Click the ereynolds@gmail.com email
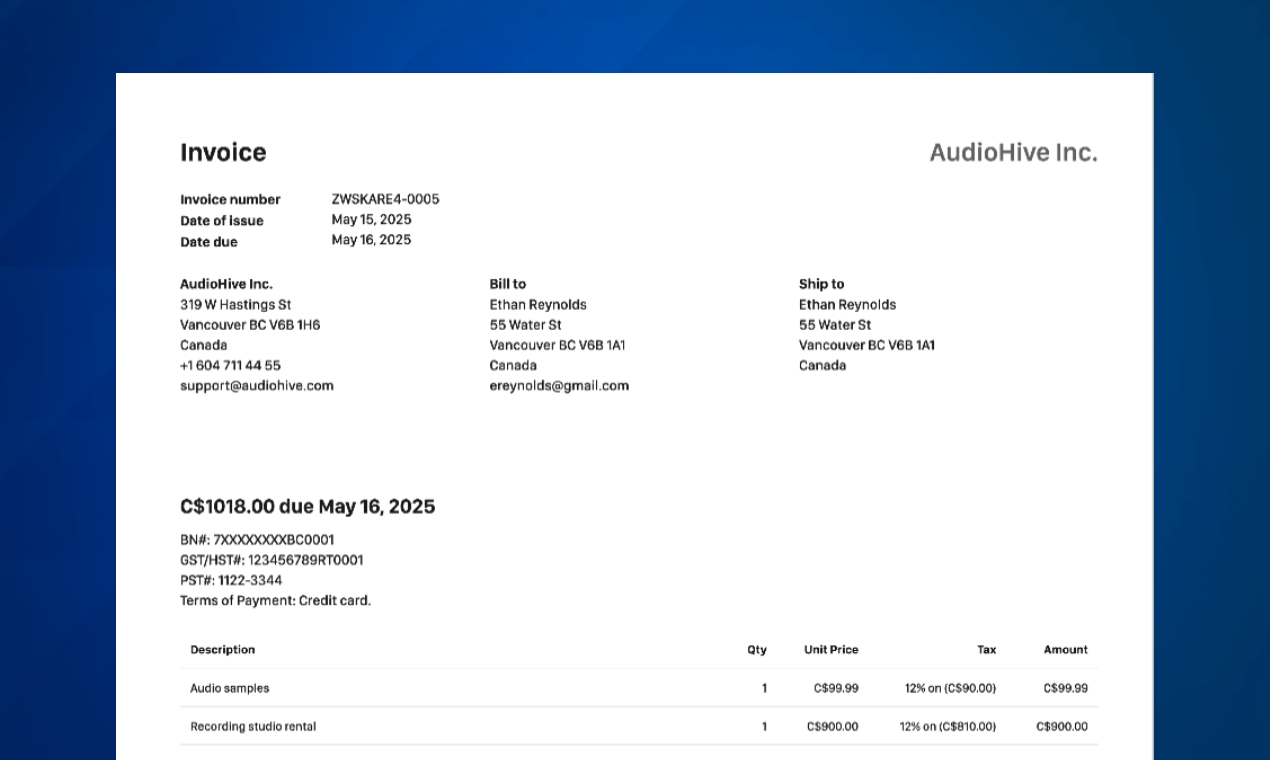The width and height of the screenshot is (1270, 760). (x=559, y=385)
